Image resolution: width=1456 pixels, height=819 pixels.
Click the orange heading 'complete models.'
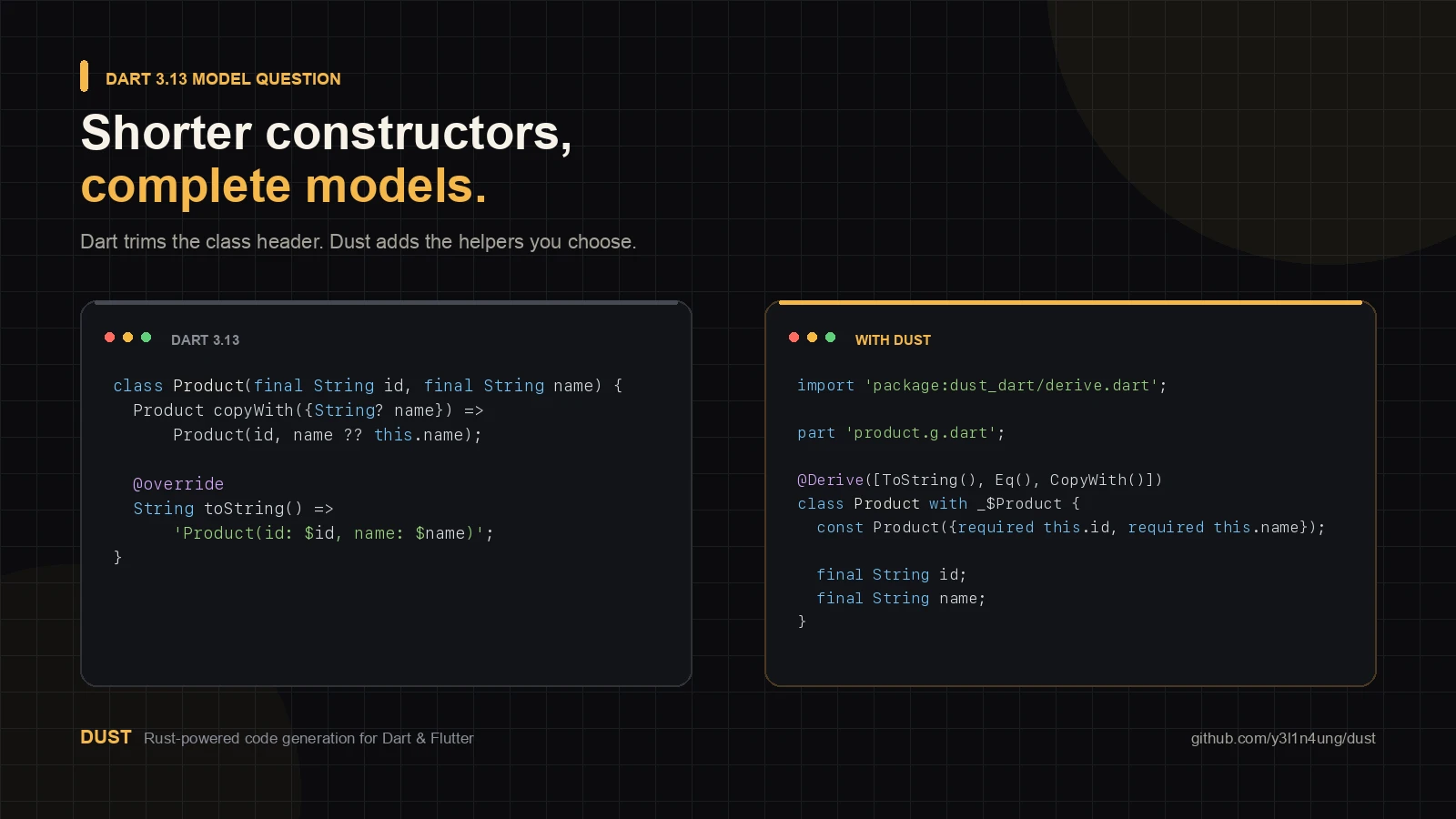tap(284, 186)
